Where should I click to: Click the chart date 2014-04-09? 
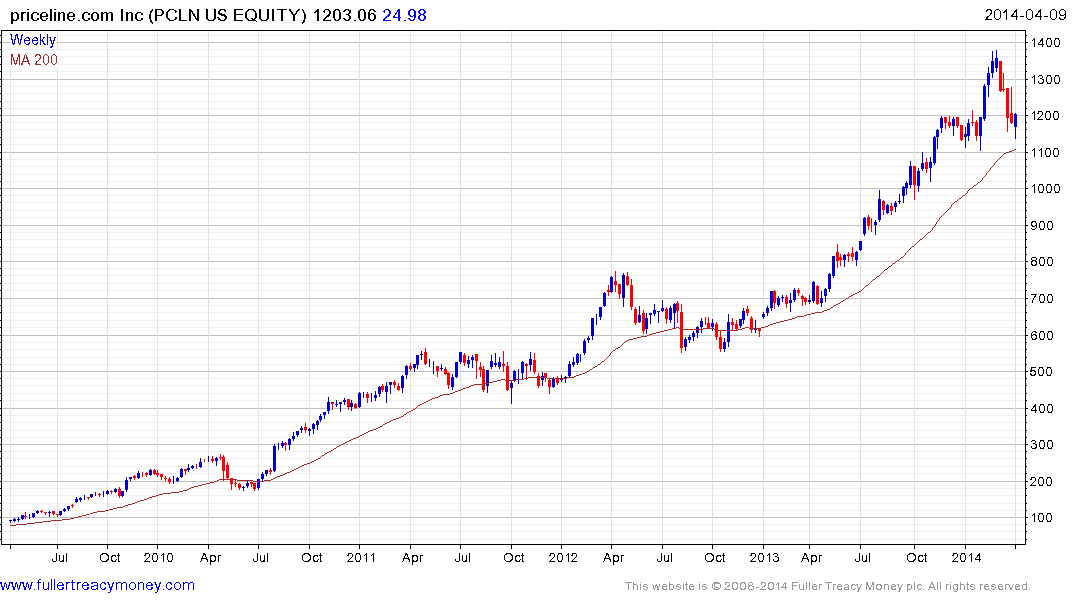click(1026, 15)
